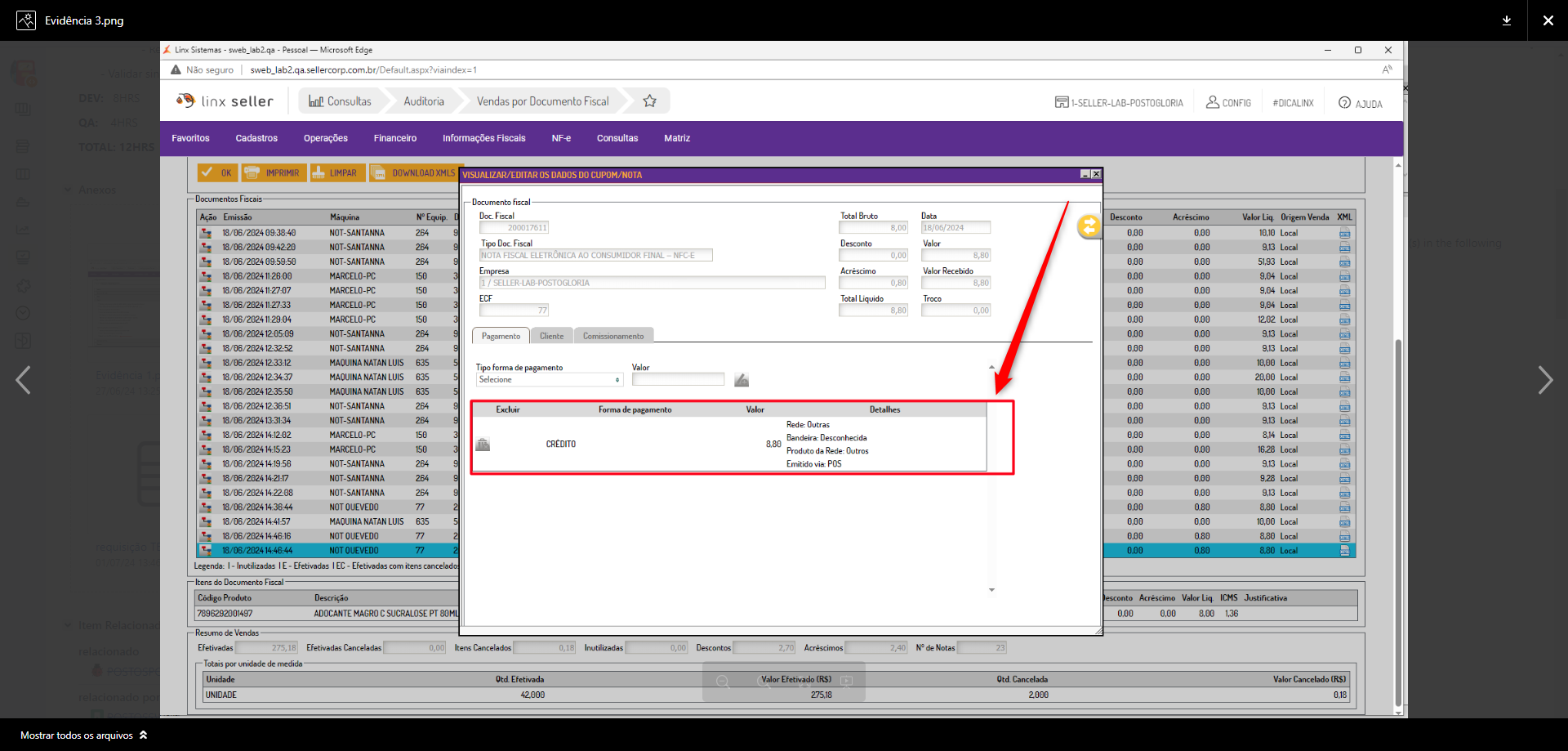The width and height of the screenshot is (1568, 751).
Task: Click the Linx Seller page vertical scrollbar
Action: tap(1398, 523)
